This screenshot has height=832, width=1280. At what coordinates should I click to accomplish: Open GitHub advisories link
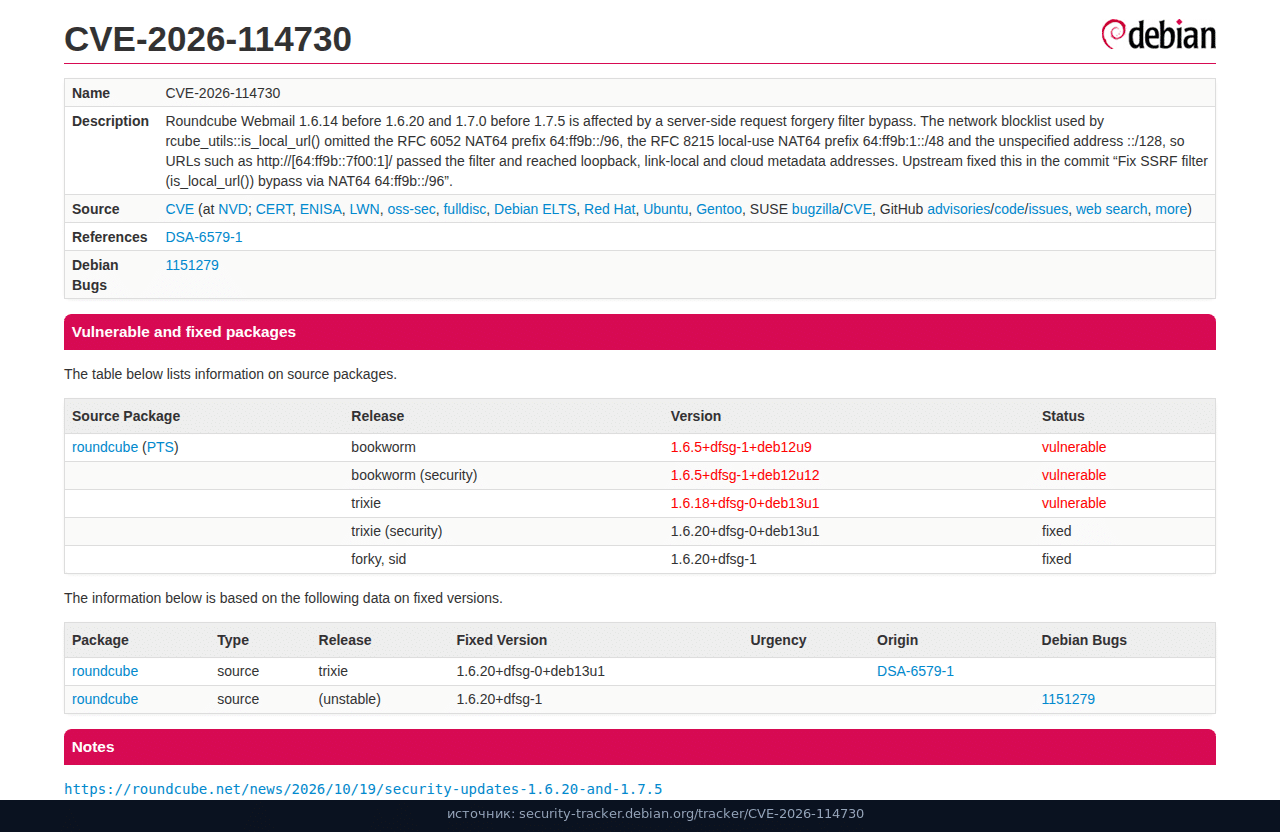959,209
